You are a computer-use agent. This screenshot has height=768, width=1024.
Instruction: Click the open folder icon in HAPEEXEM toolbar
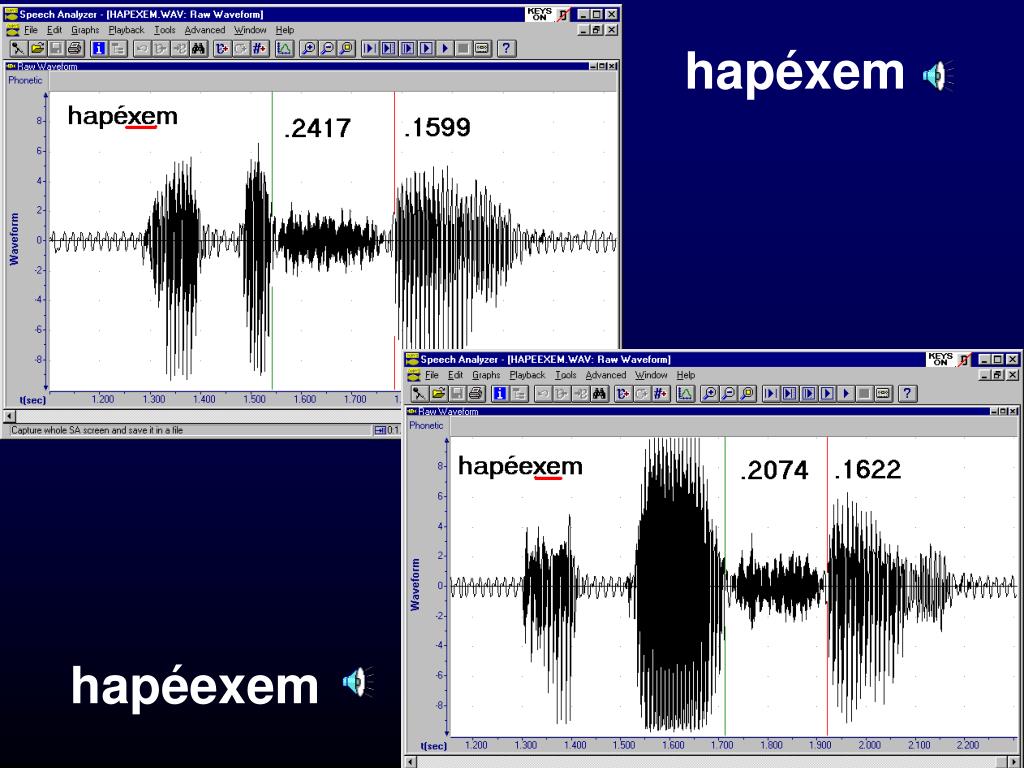[x=438, y=394]
